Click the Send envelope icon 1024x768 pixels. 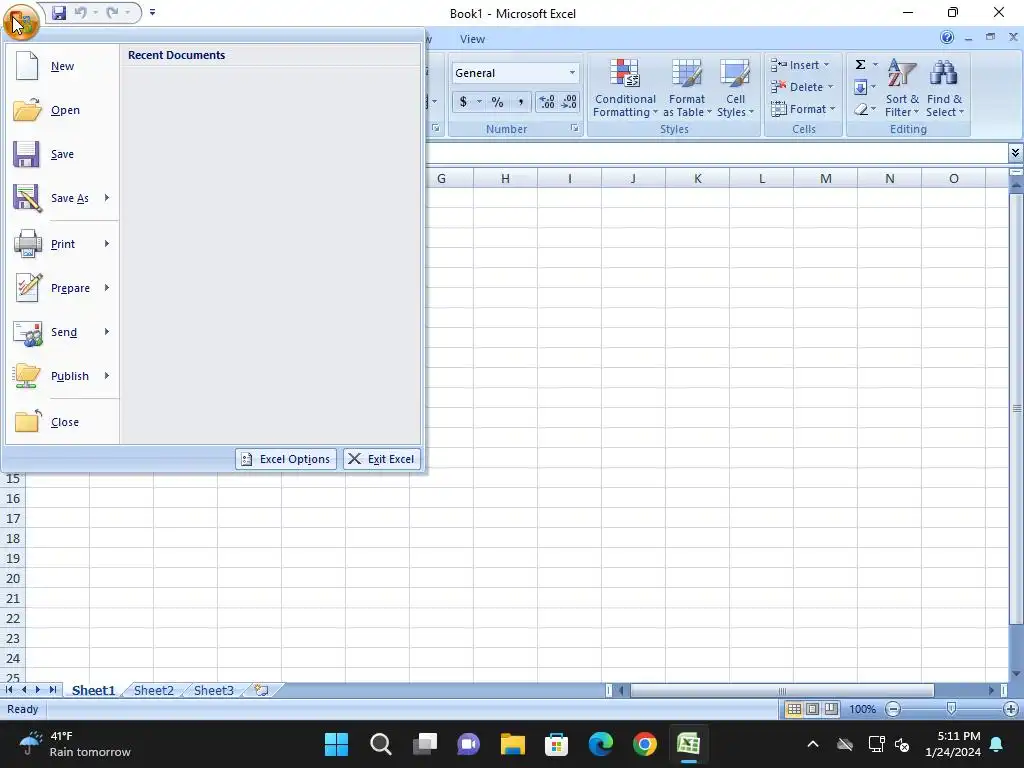point(27,332)
